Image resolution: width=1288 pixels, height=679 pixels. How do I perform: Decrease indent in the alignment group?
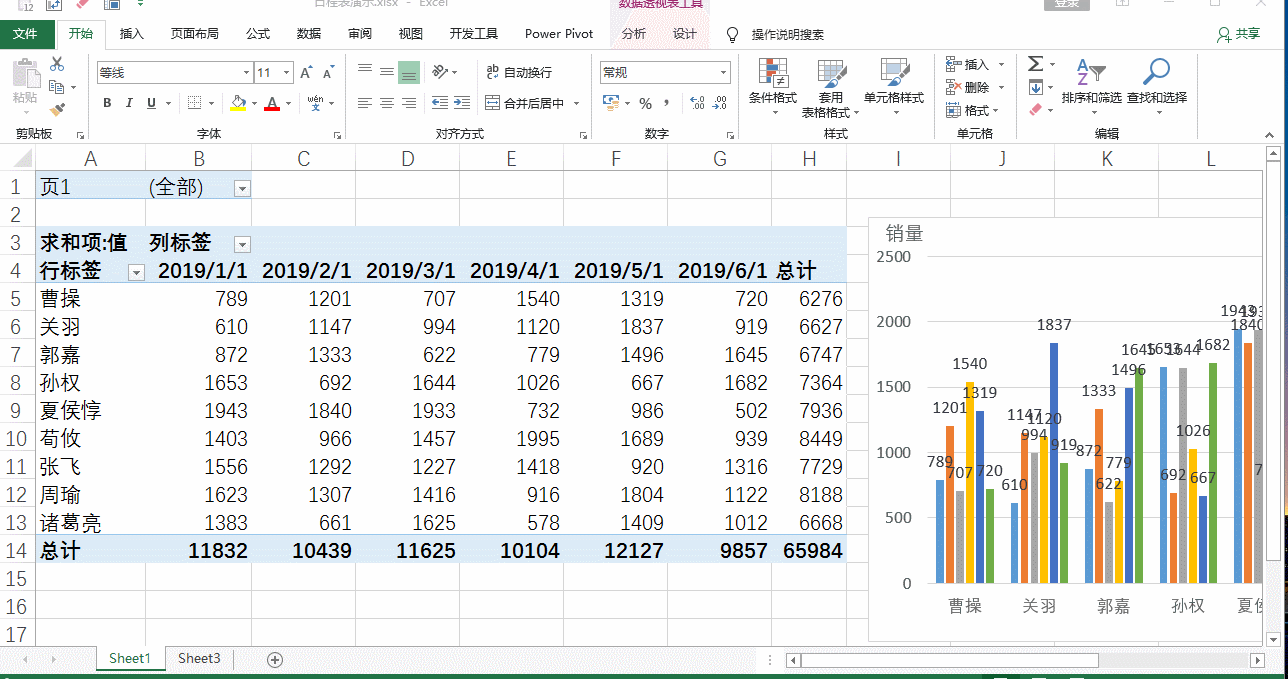(439, 103)
